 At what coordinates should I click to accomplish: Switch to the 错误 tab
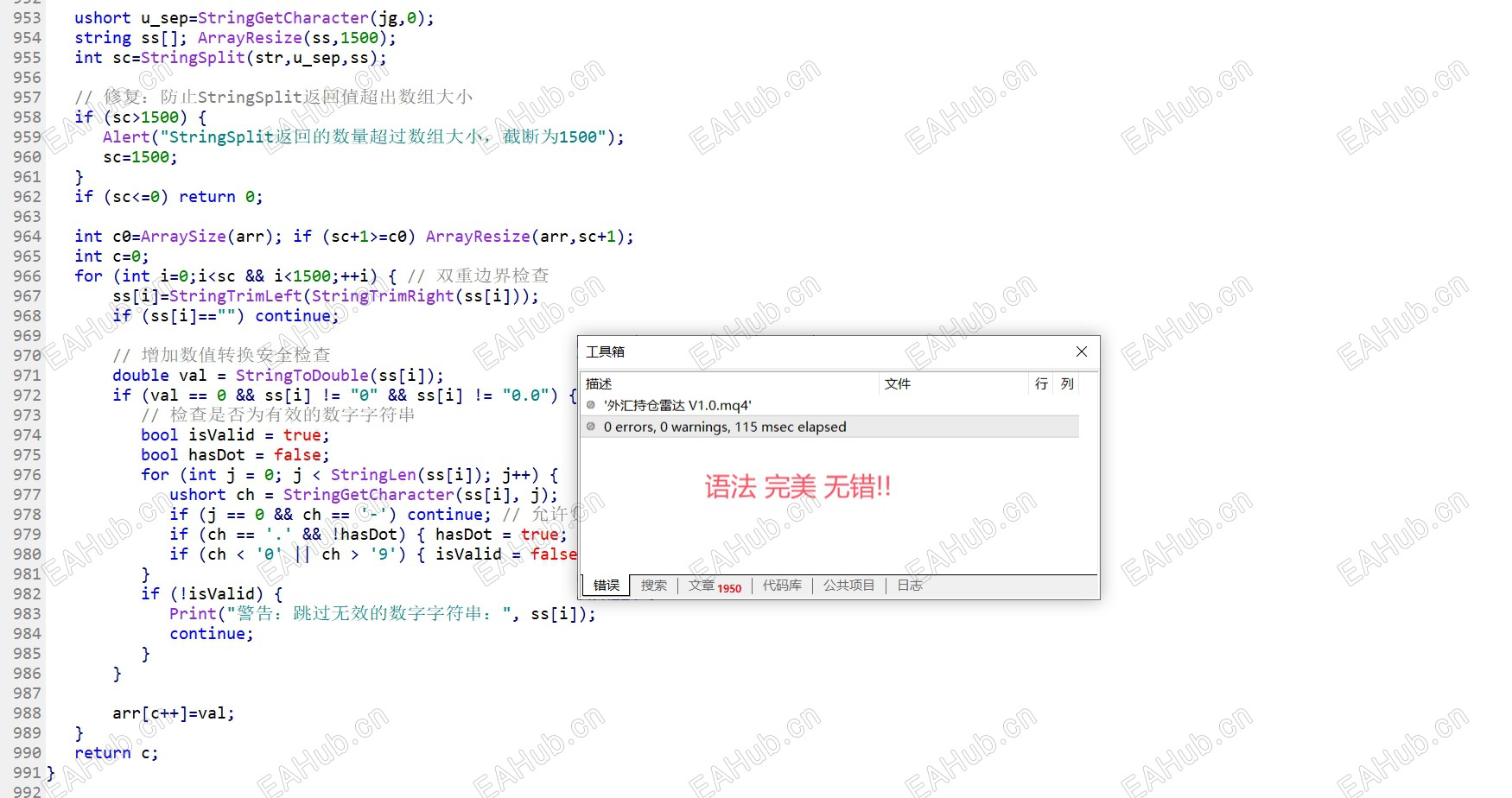tap(607, 586)
